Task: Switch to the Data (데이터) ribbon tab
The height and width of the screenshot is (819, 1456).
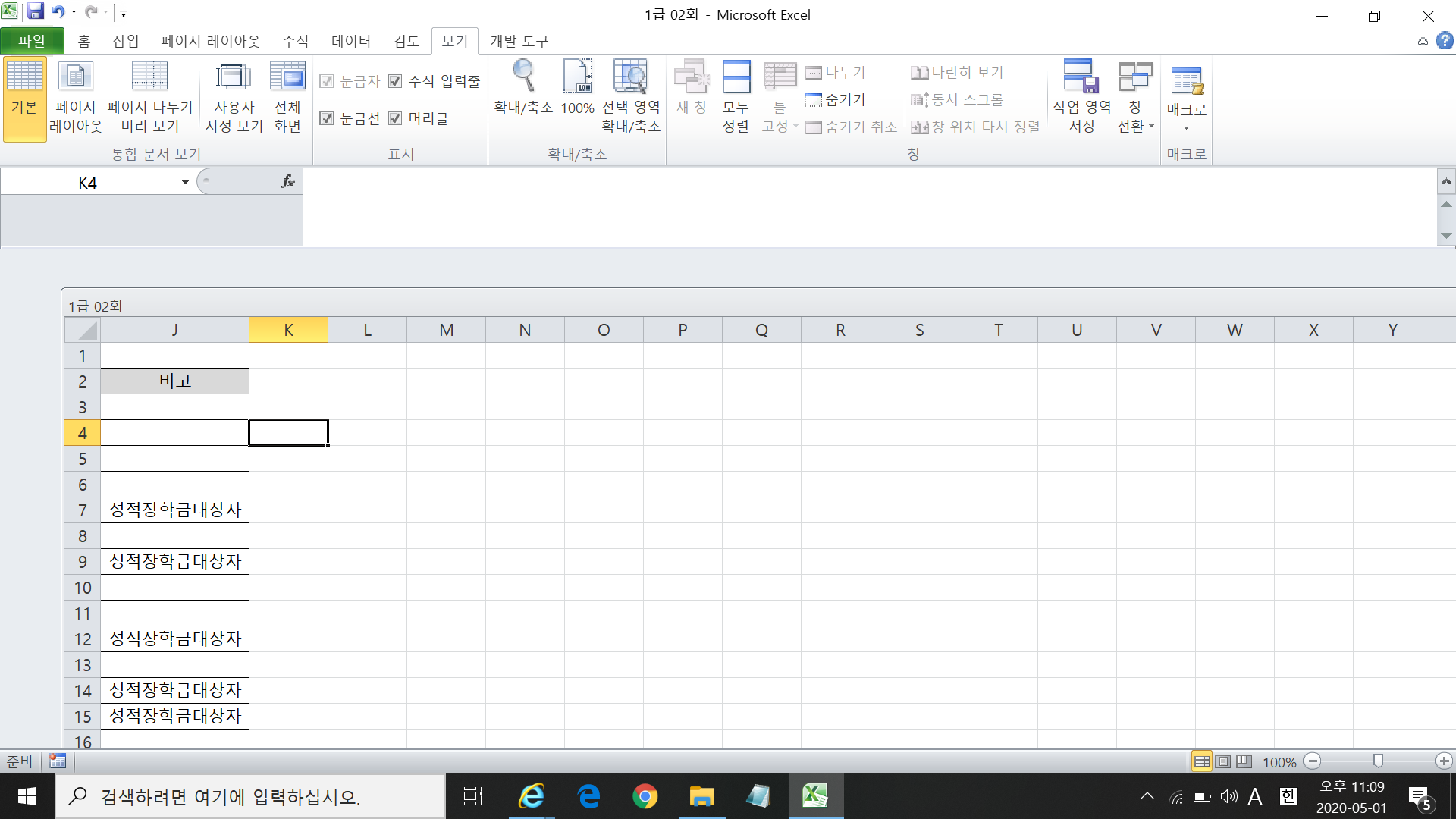Action: [x=350, y=41]
